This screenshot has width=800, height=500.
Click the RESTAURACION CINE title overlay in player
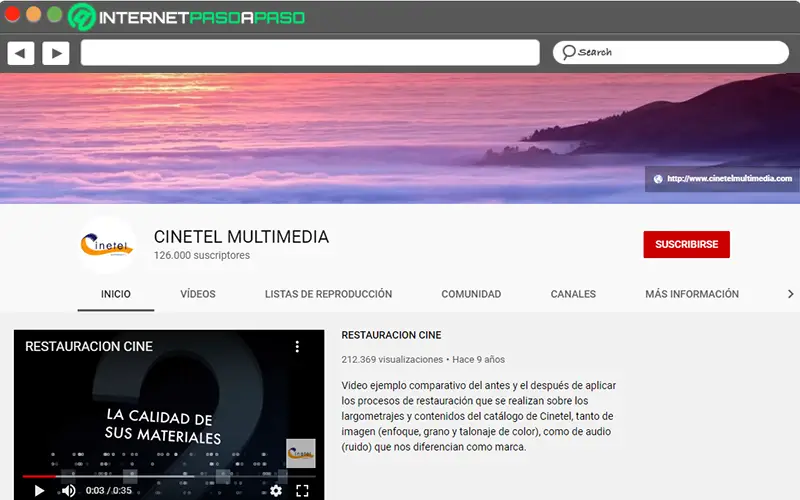(x=89, y=346)
